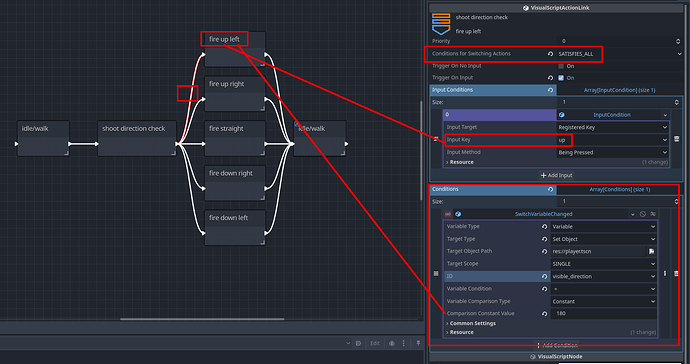The height and width of the screenshot is (364, 690).
Task: Click the Comparison Constant Value field
Action: click(x=604, y=314)
